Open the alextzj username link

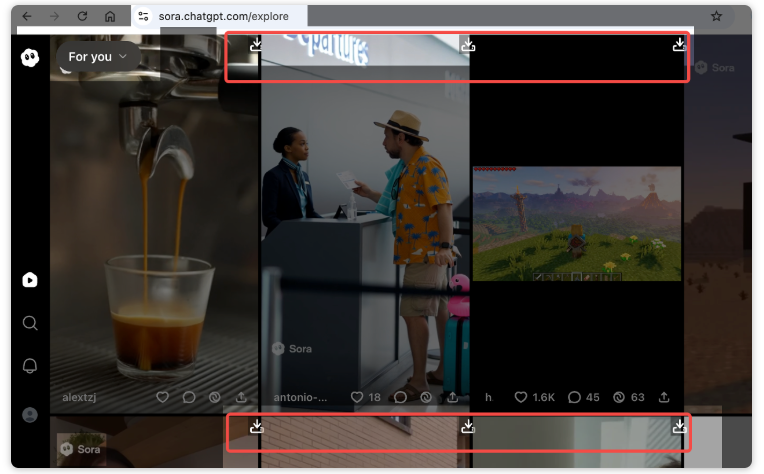79,398
